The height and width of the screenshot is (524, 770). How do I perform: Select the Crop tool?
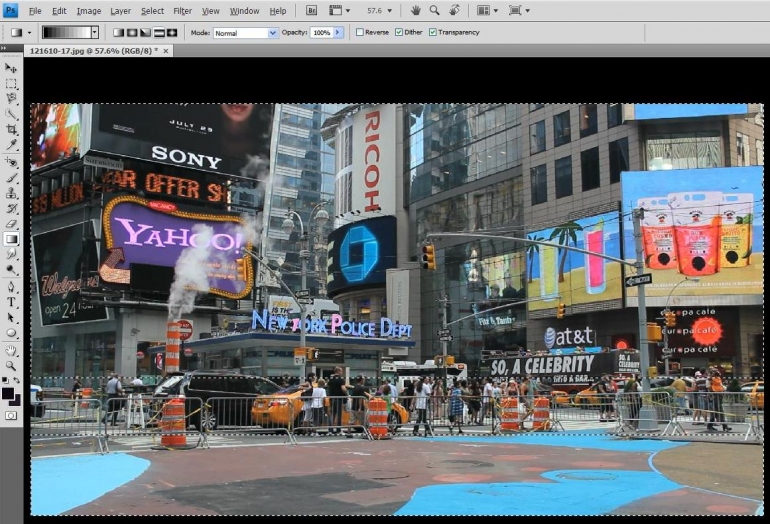tap(11, 130)
